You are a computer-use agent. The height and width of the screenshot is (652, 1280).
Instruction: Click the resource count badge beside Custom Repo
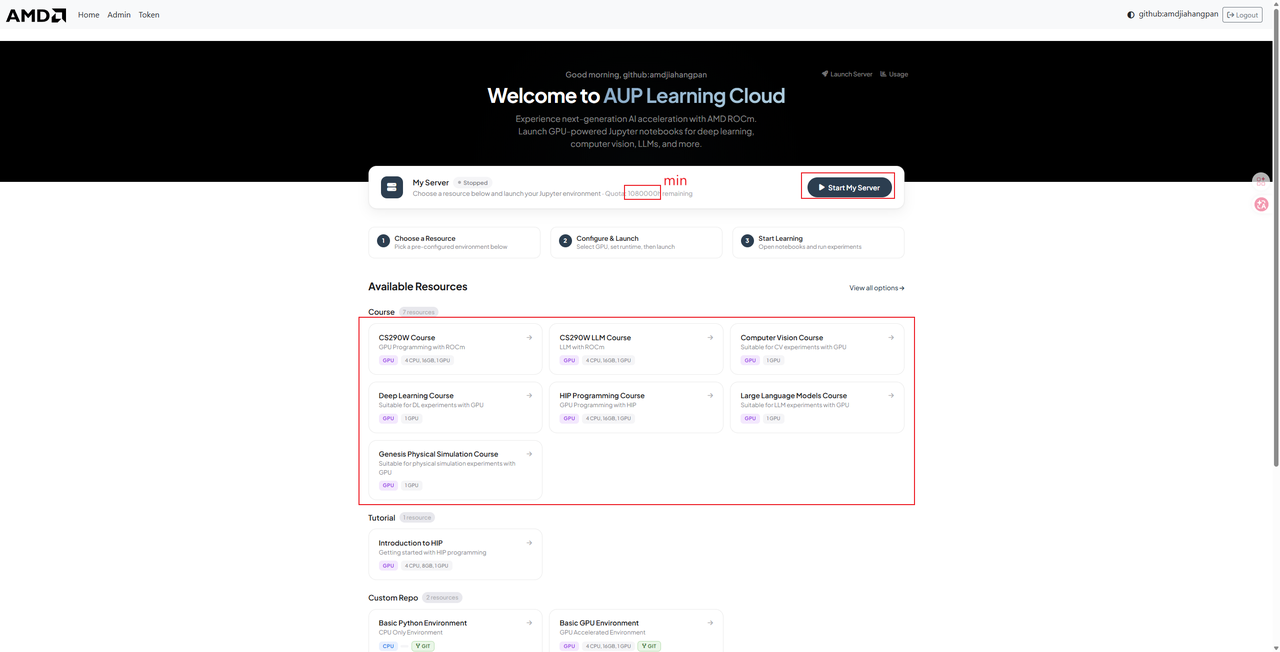442,598
